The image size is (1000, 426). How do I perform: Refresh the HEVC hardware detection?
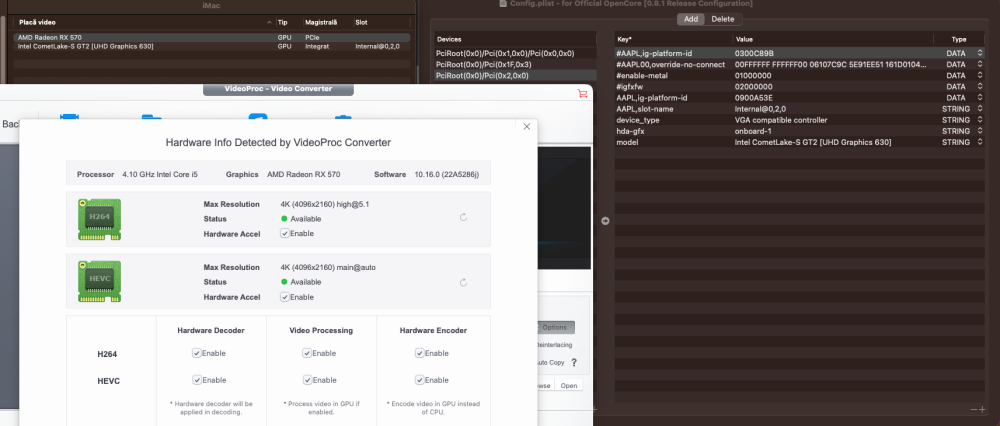pyautogui.click(x=464, y=283)
